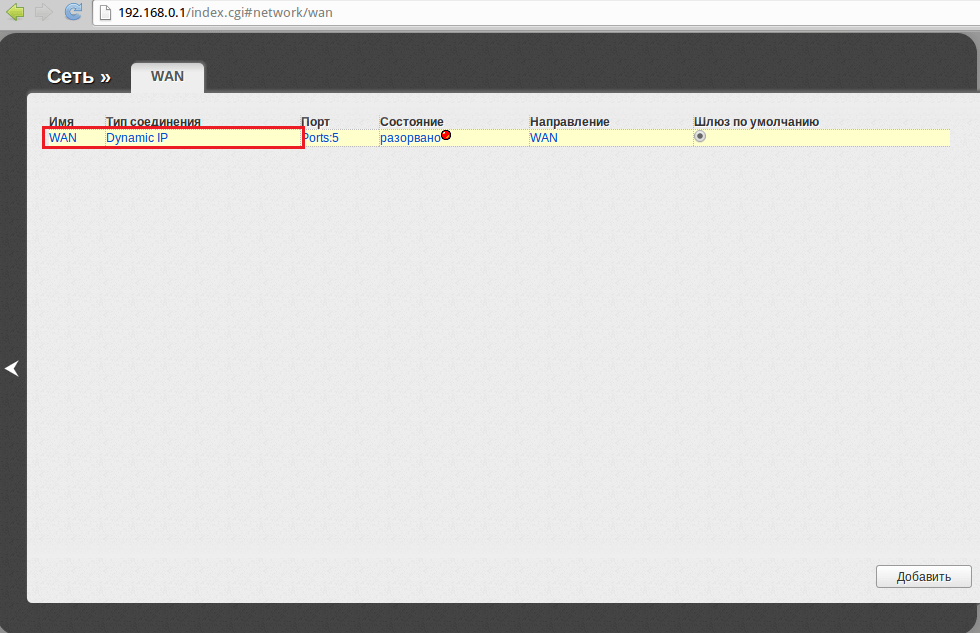Click the Ports:5 port entry
This screenshot has height=633, width=980.
click(320, 138)
